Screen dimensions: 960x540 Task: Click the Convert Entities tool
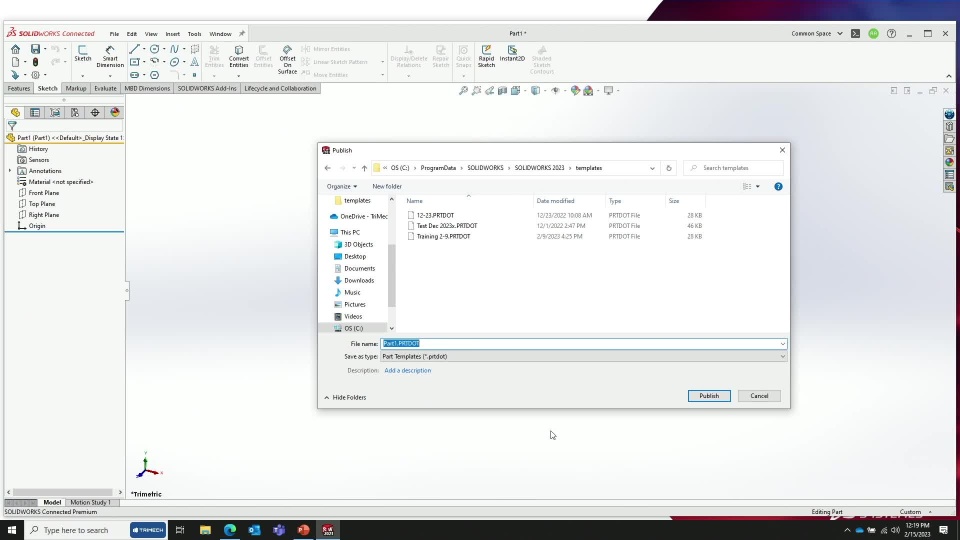coord(239,56)
